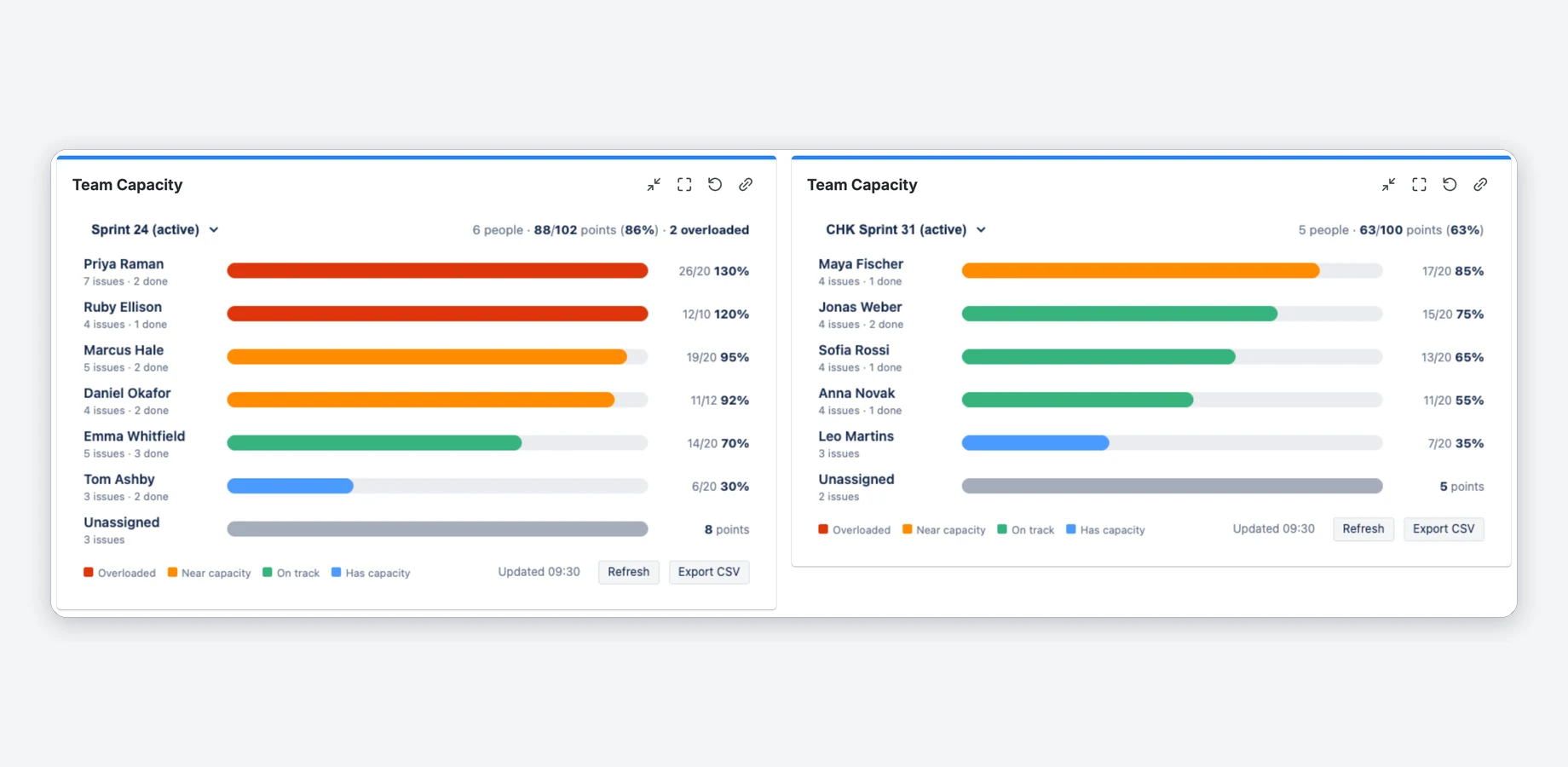
Task: Click '2 overloaded' summary text
Action: (709, 230)
